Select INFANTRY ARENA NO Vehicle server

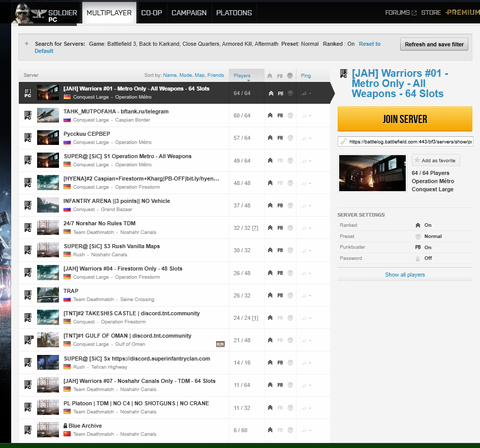point(174,205)
